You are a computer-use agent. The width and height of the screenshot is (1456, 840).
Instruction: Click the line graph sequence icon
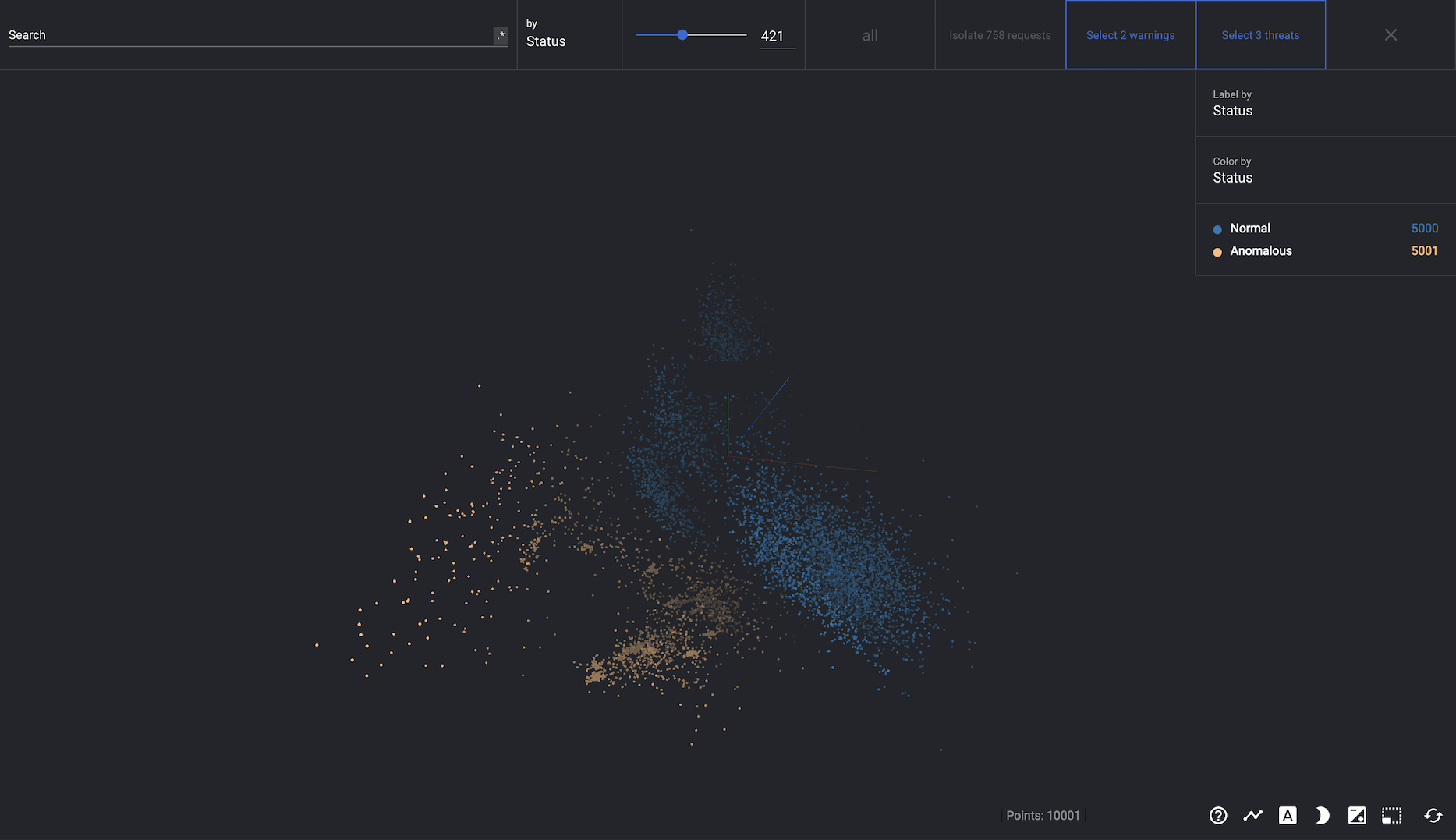(1252, 815)
